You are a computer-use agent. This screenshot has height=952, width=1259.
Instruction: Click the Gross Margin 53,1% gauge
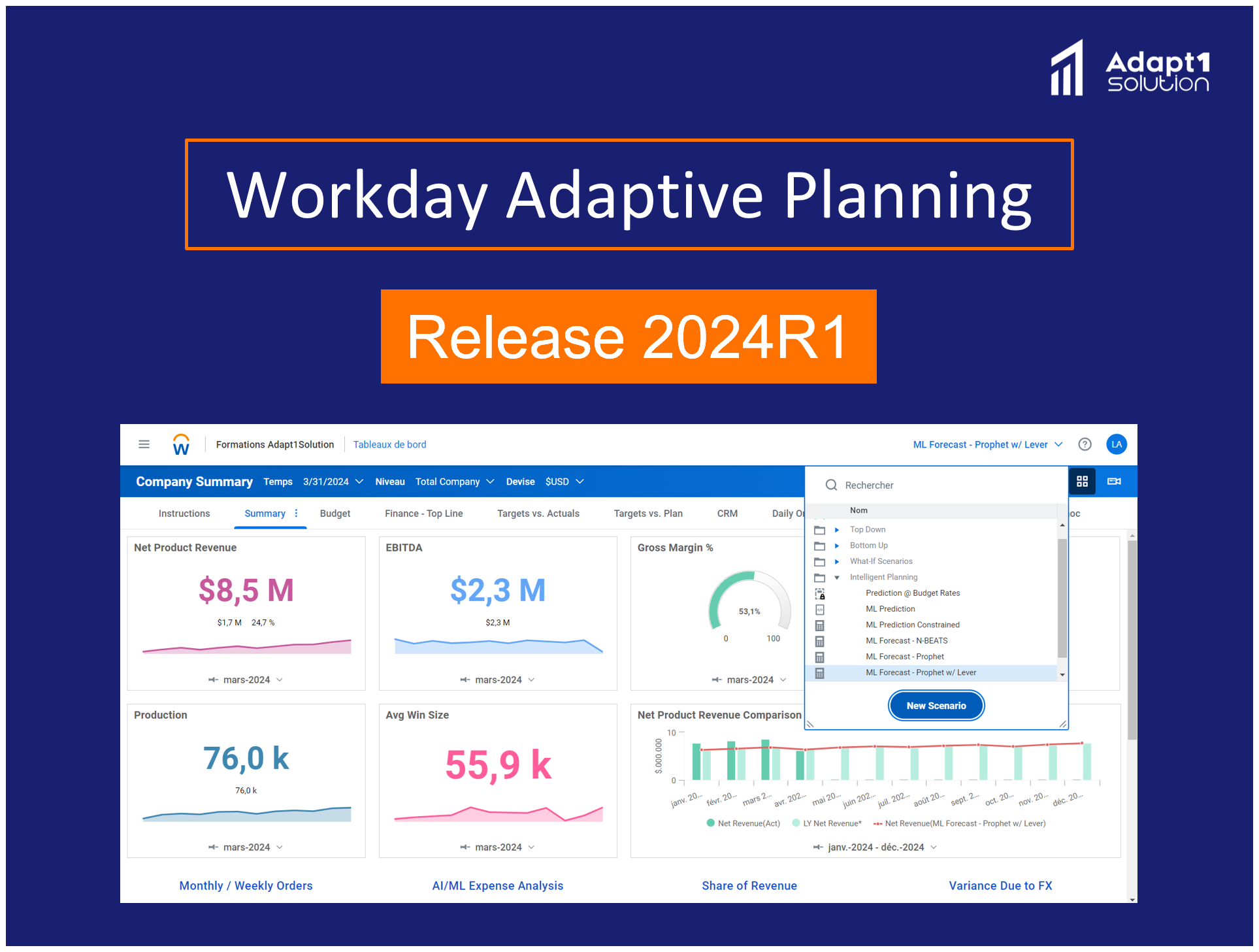pos(749,601)
